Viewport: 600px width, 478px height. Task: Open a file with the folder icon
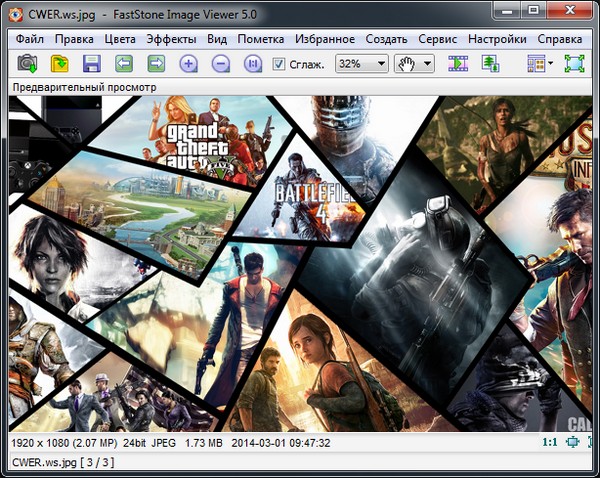pos(60,64)
